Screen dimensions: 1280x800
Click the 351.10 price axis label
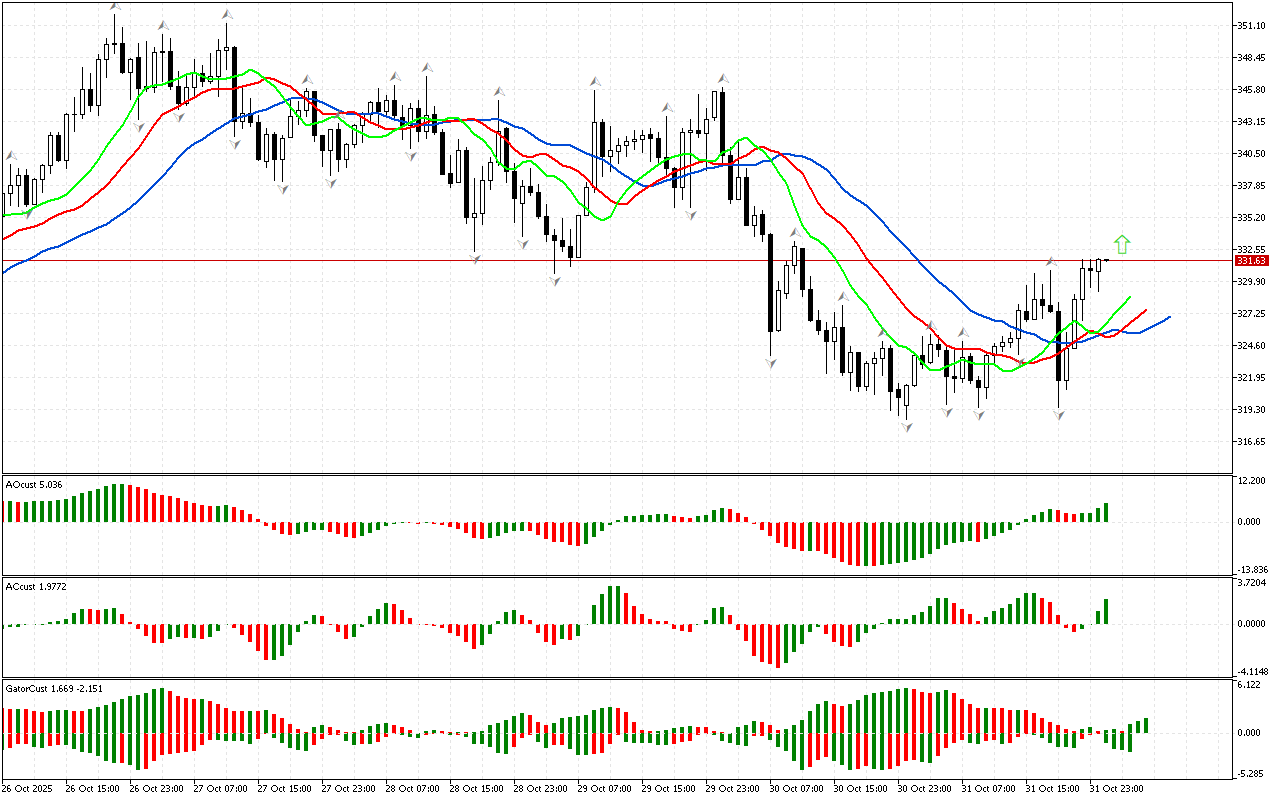click(1250, 26)
